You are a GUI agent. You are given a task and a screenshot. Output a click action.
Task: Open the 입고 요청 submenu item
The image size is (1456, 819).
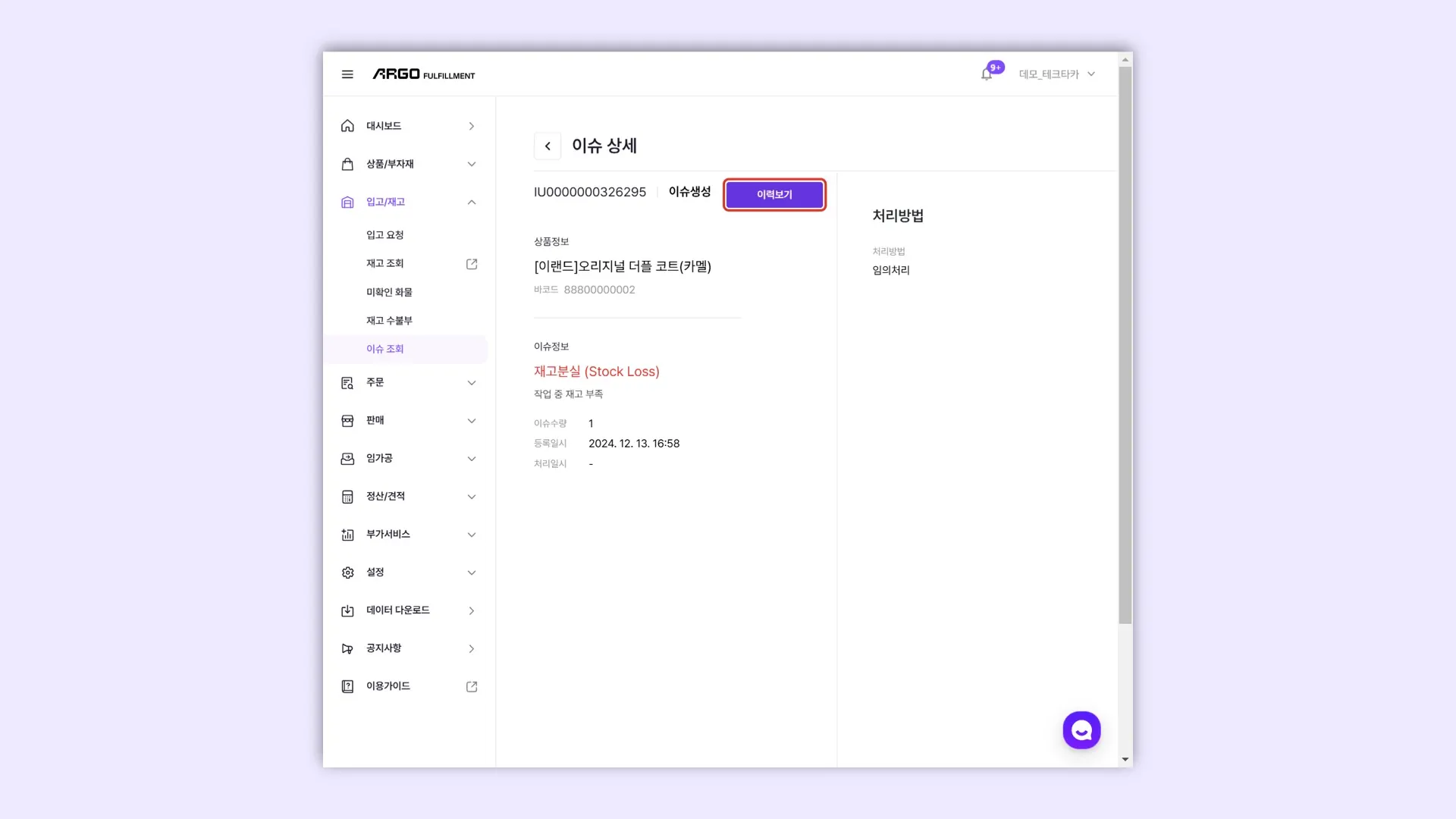[385, 235]
